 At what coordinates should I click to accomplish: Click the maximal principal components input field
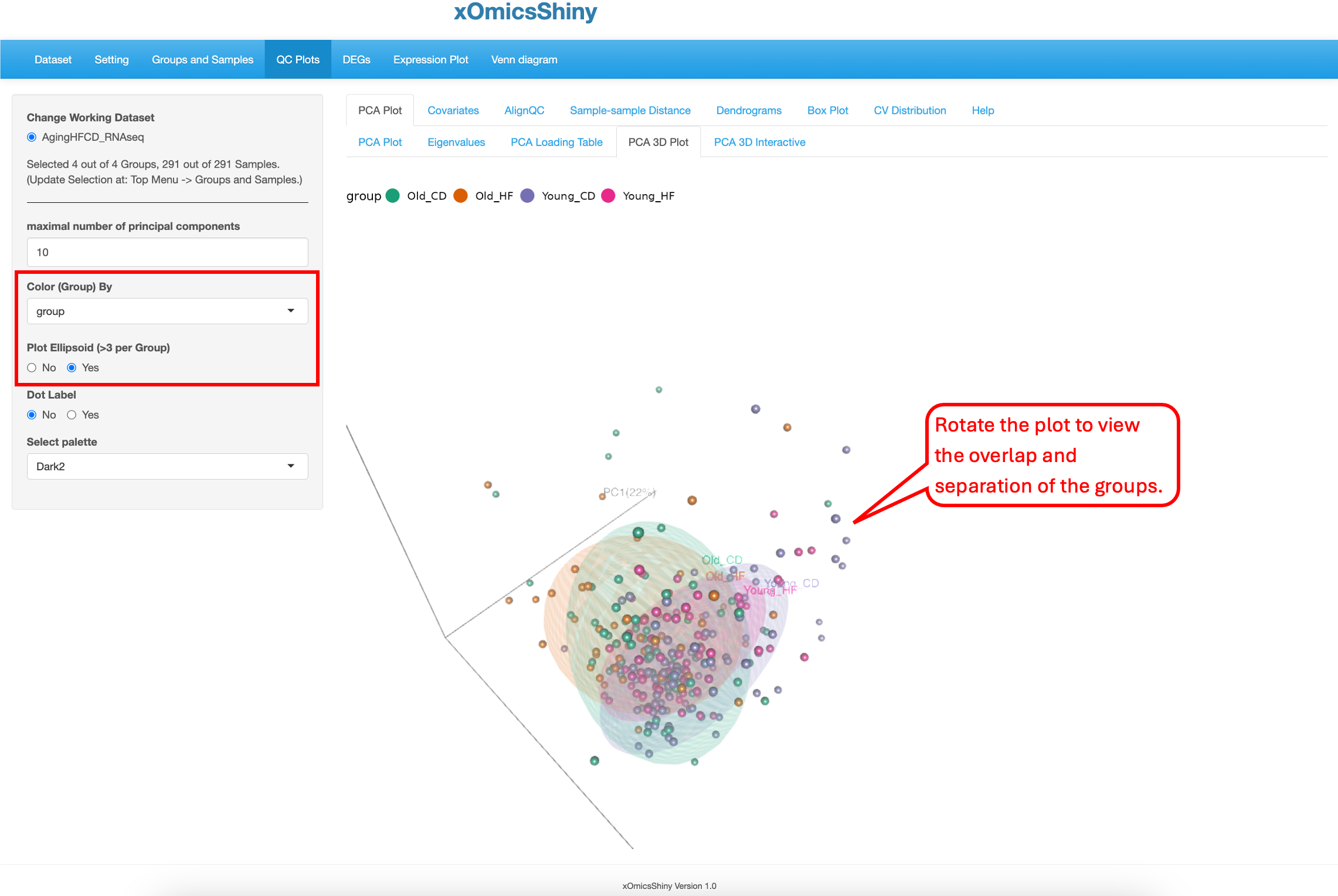click(x=167, y=252)
